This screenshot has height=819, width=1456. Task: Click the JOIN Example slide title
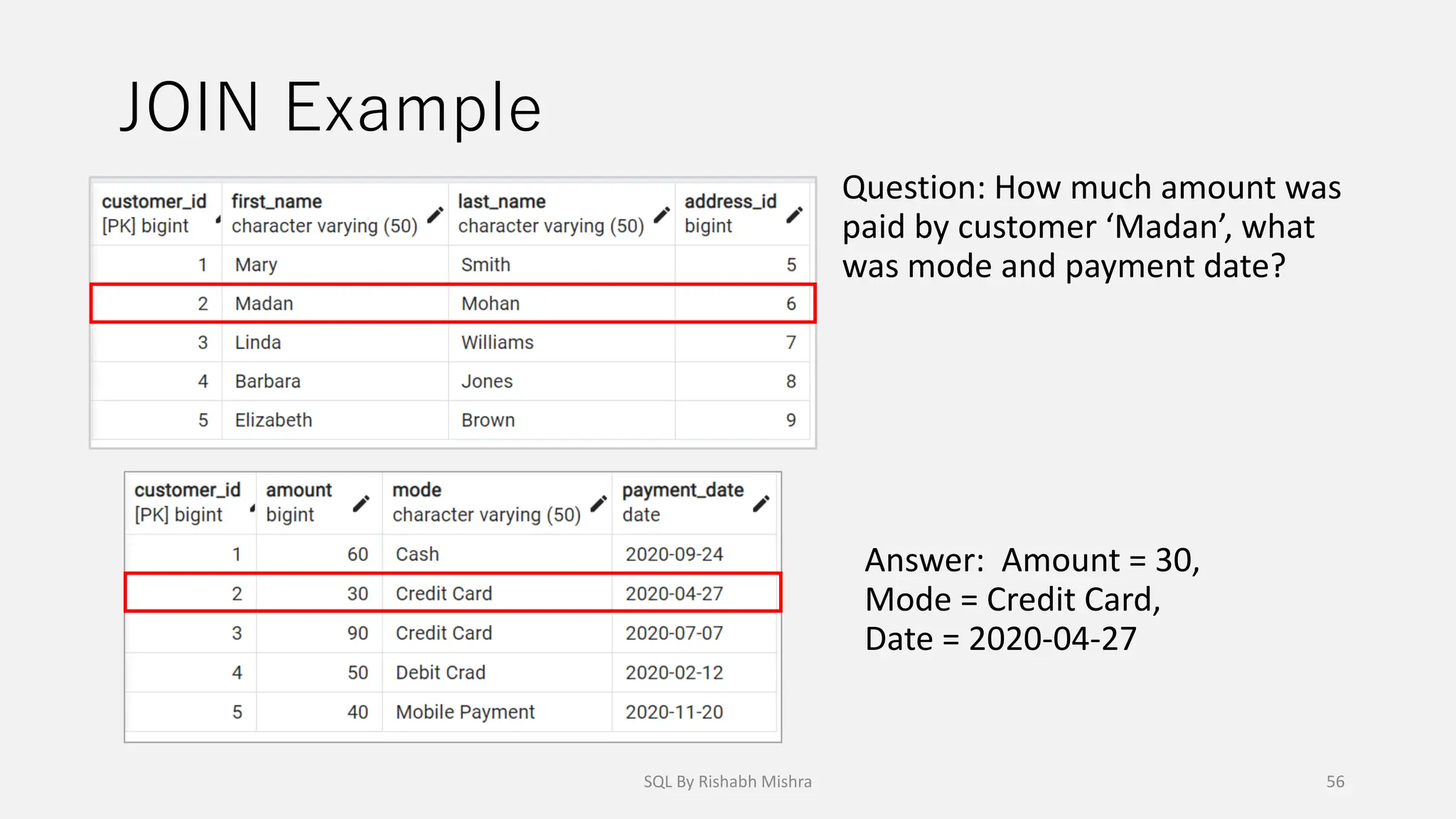click(331, 108)
